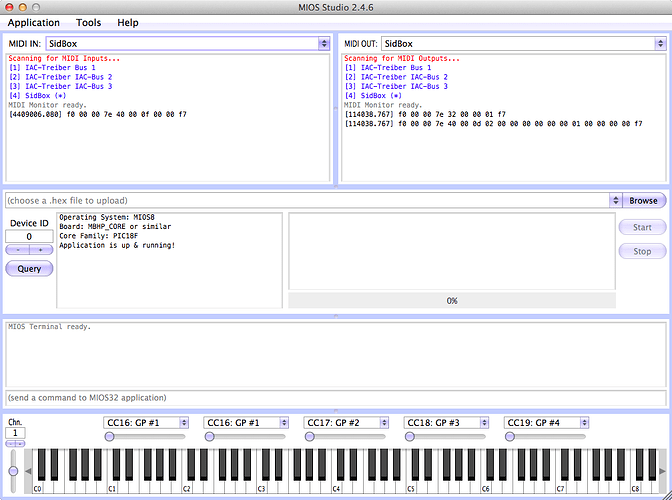The image size is (672, 500).
Task: Play the C5 key on the keyboard
Action: point(411,488)
